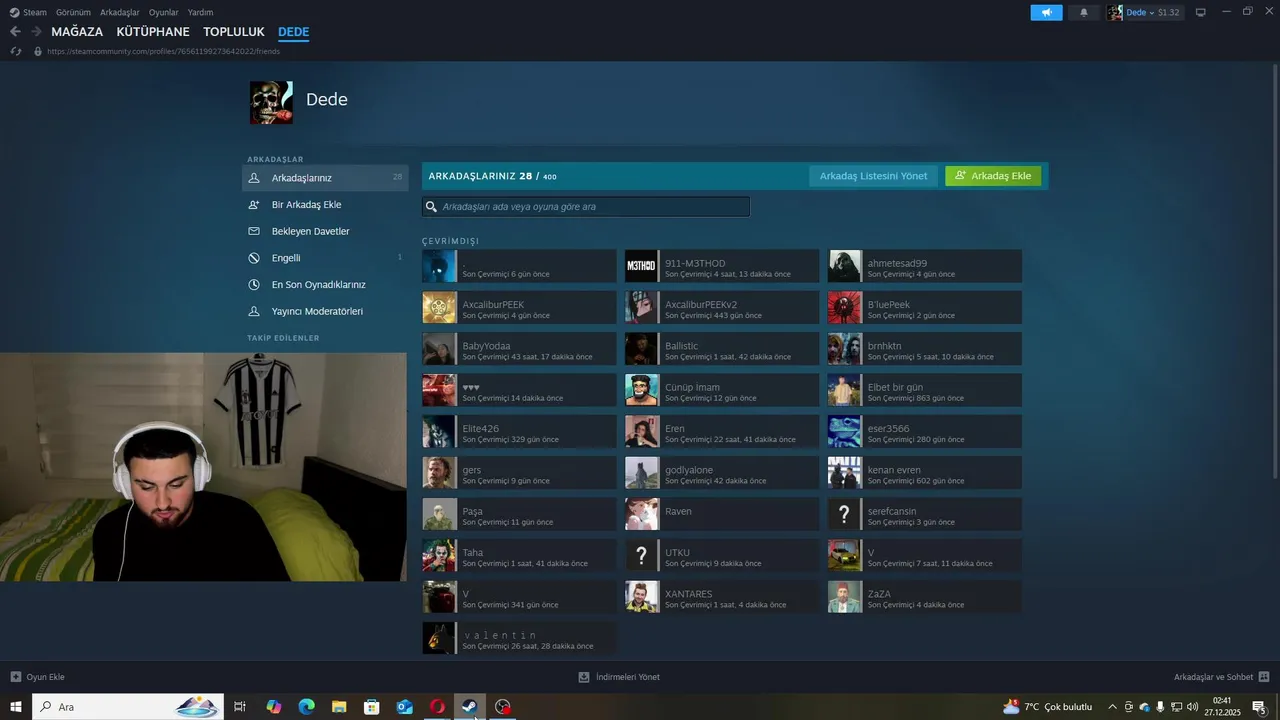The width and height of the screenshot is (1280, 720).
Task: Go back with the Steam back arrow
Action: tap(15, 32)
